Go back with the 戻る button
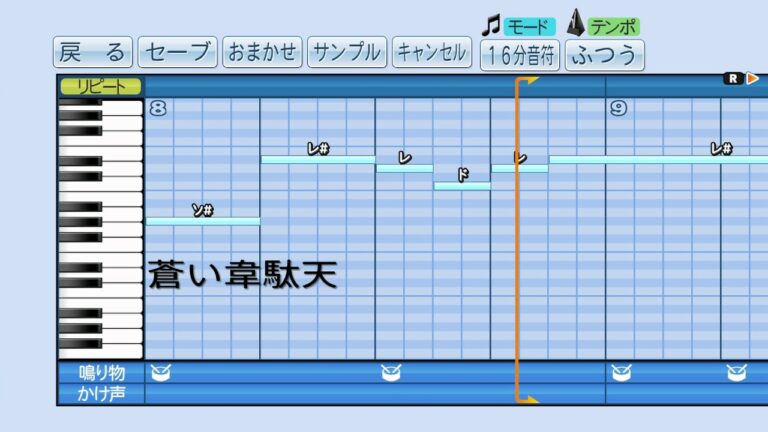This screenshot has width=768, height=432. tap(92, 52)
